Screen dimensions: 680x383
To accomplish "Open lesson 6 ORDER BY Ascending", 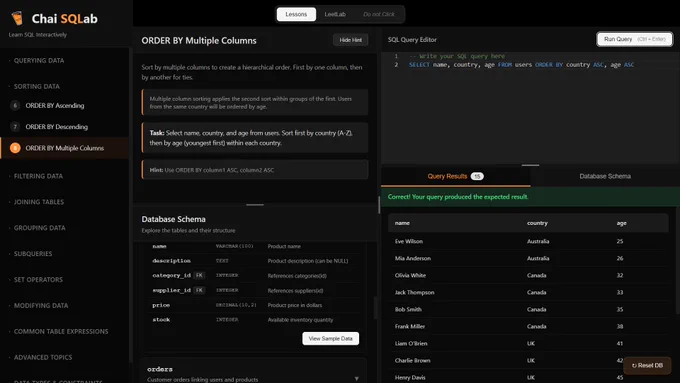I will pyautogui.click(x=55, y=105).
